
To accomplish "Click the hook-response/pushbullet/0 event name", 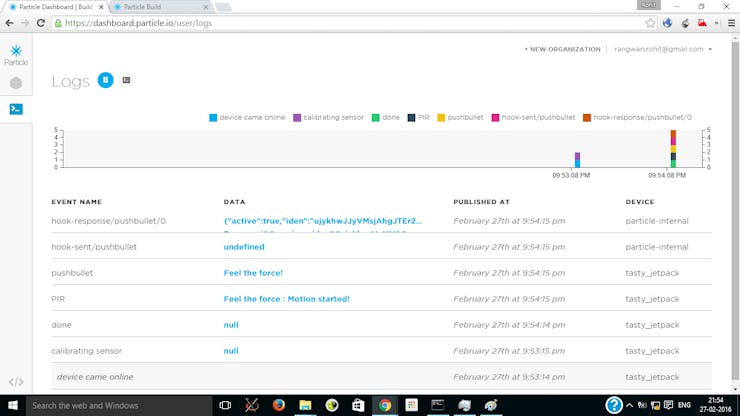I will tap(109, 221).
